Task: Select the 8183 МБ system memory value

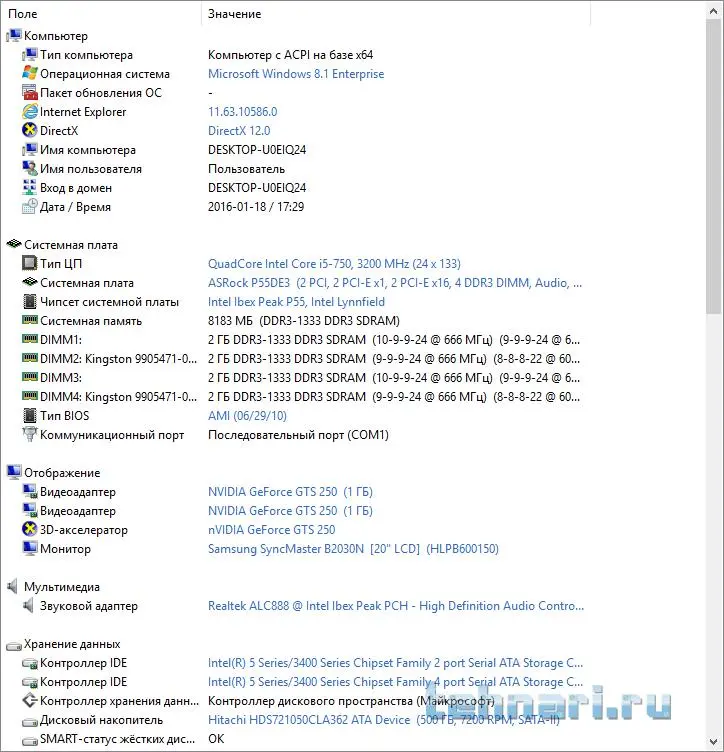Action: 304,321
